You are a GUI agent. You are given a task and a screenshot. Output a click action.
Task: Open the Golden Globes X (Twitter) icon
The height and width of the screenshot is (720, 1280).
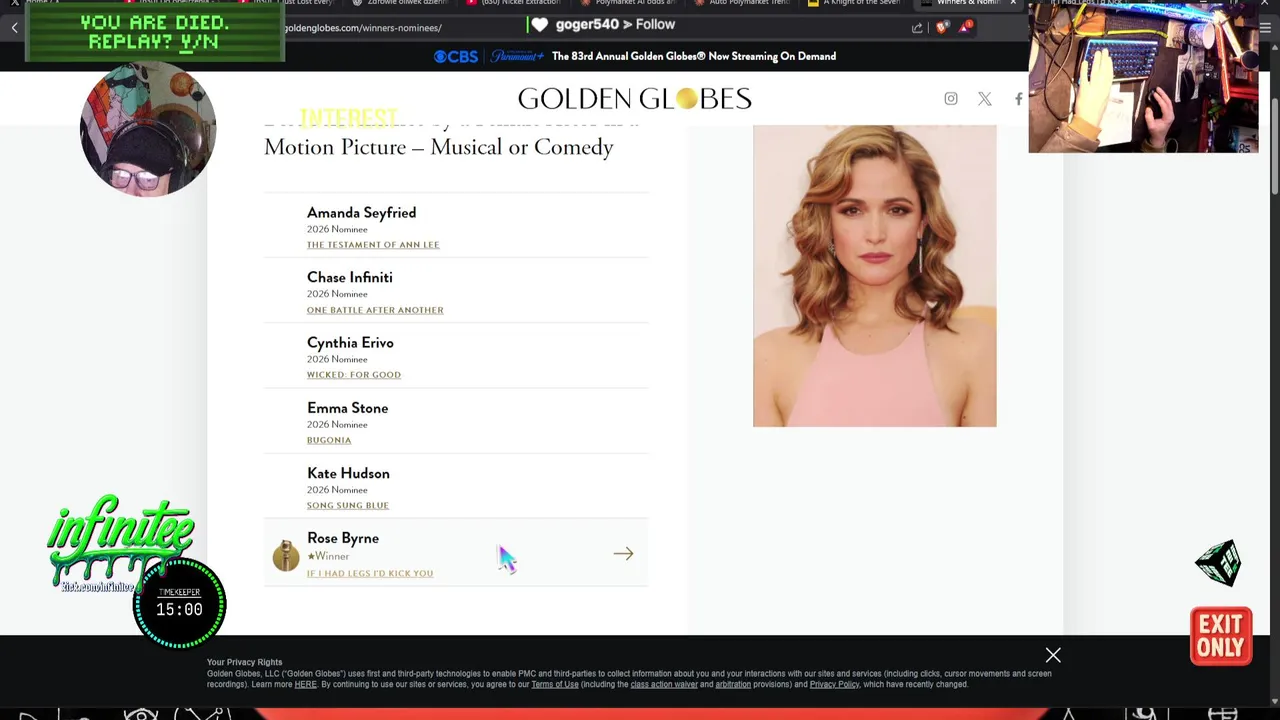click(985, 98)
